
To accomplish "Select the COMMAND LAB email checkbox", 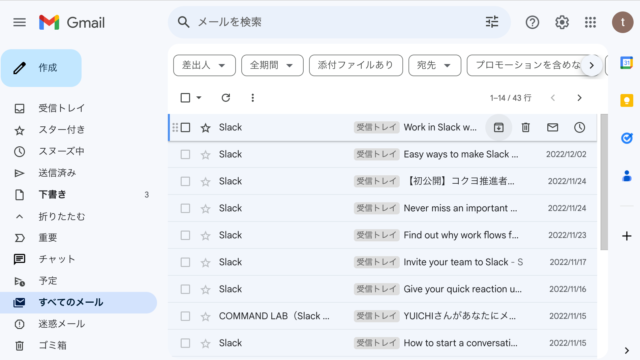I will (185, 316).
